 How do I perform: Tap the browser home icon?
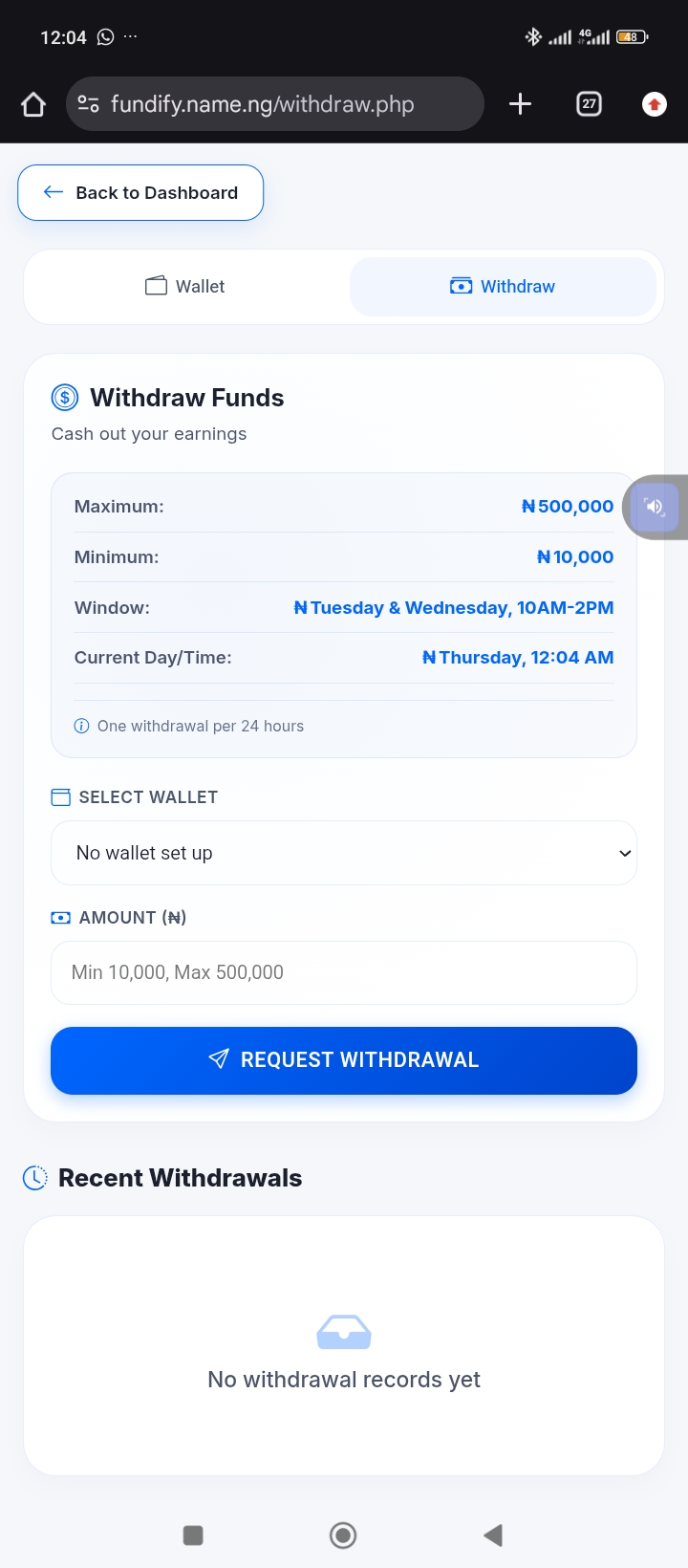click(x=33, y=104)
